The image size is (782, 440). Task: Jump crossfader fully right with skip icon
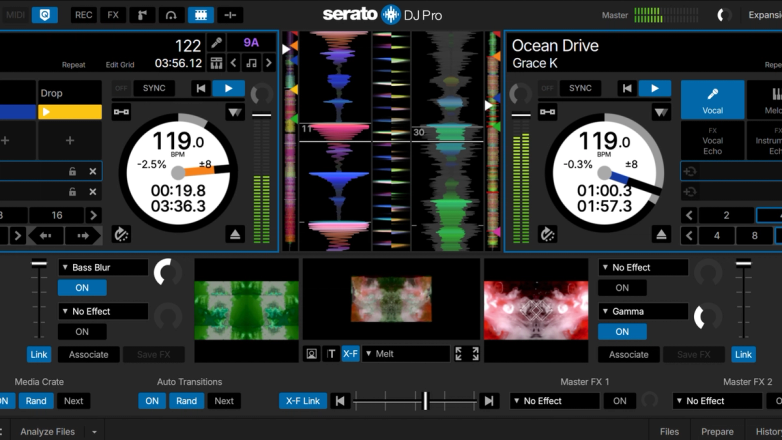click(x=489, y=401)
